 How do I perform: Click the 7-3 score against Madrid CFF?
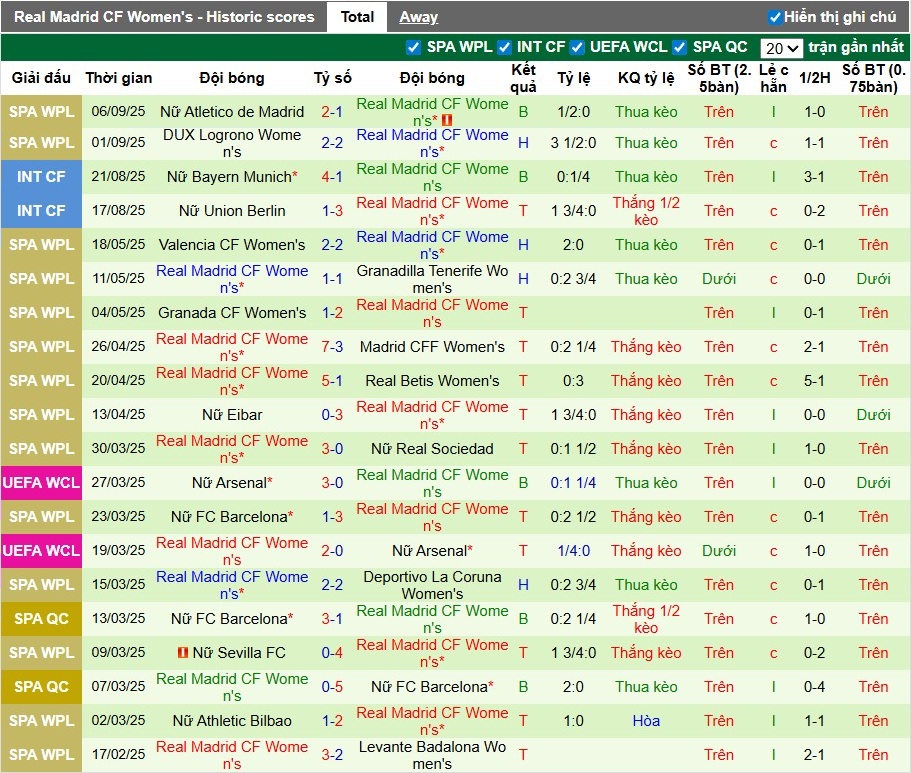tap(332, 347)
